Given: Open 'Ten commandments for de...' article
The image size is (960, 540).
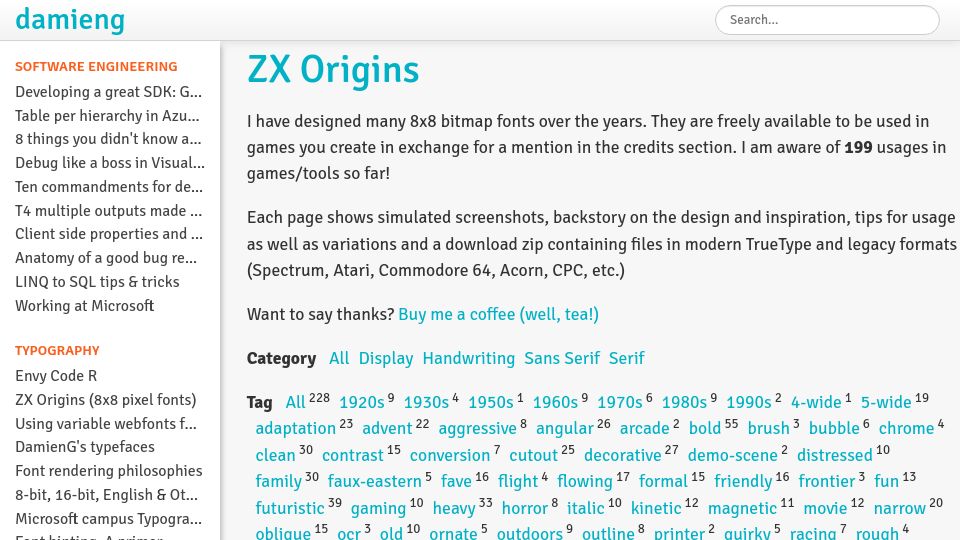Looking at the screenshot, I should pos(109,187).
